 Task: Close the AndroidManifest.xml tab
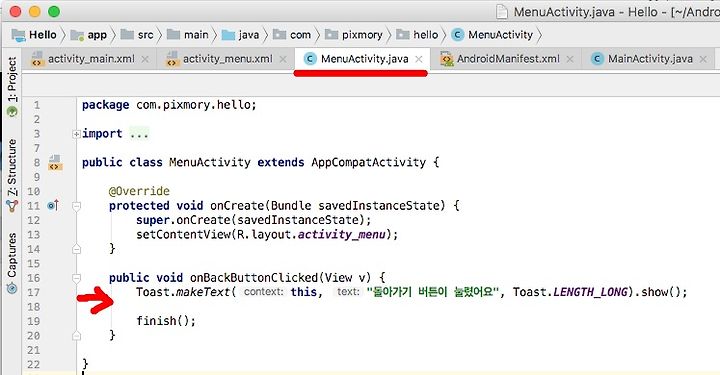pos(570,59)
